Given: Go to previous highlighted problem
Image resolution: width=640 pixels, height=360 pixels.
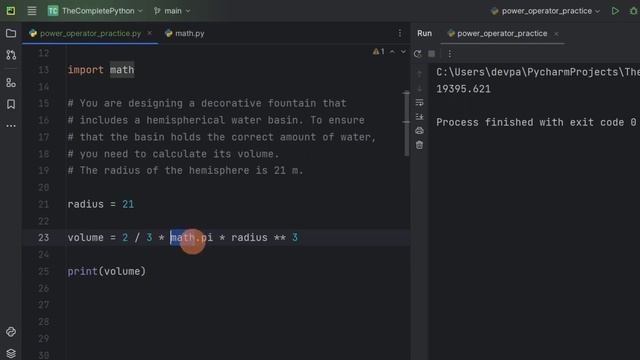Looking at the screenshot, I should pos(392,52).
